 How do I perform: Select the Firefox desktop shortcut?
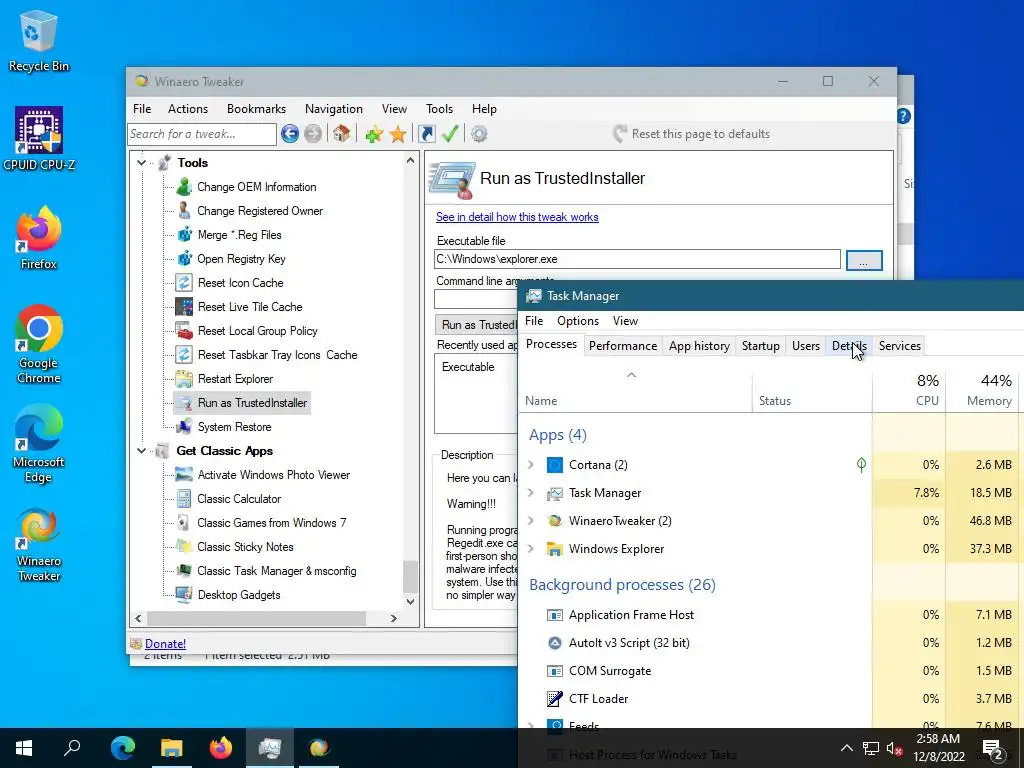click(39, 238)
